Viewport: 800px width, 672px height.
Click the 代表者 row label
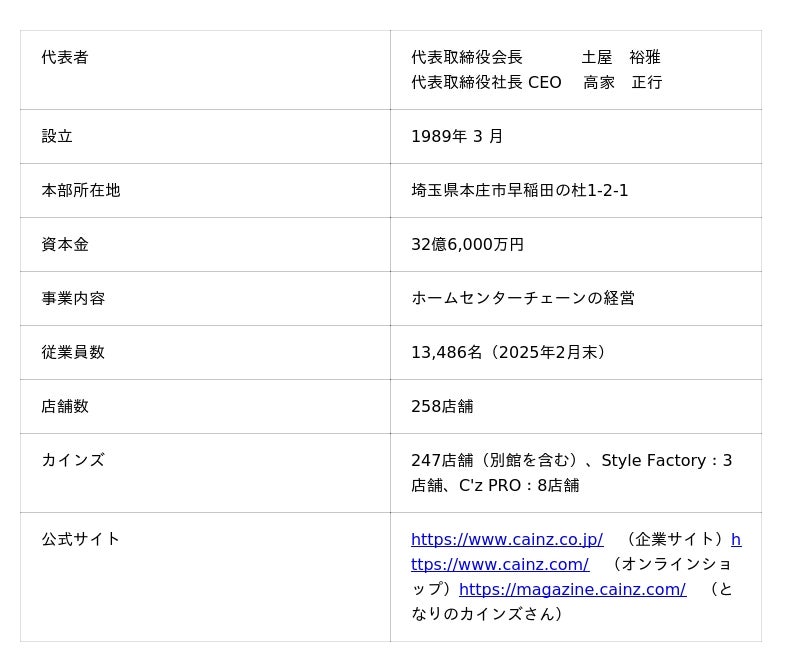coord(65,57)
